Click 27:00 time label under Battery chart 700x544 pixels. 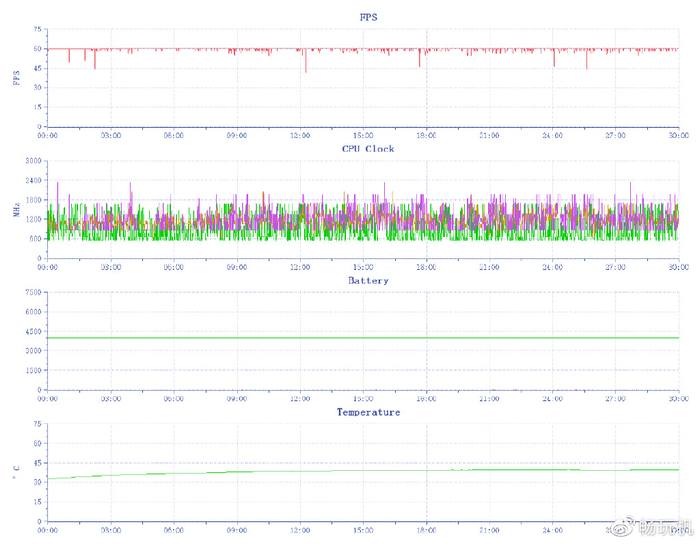tap(616, 399)
